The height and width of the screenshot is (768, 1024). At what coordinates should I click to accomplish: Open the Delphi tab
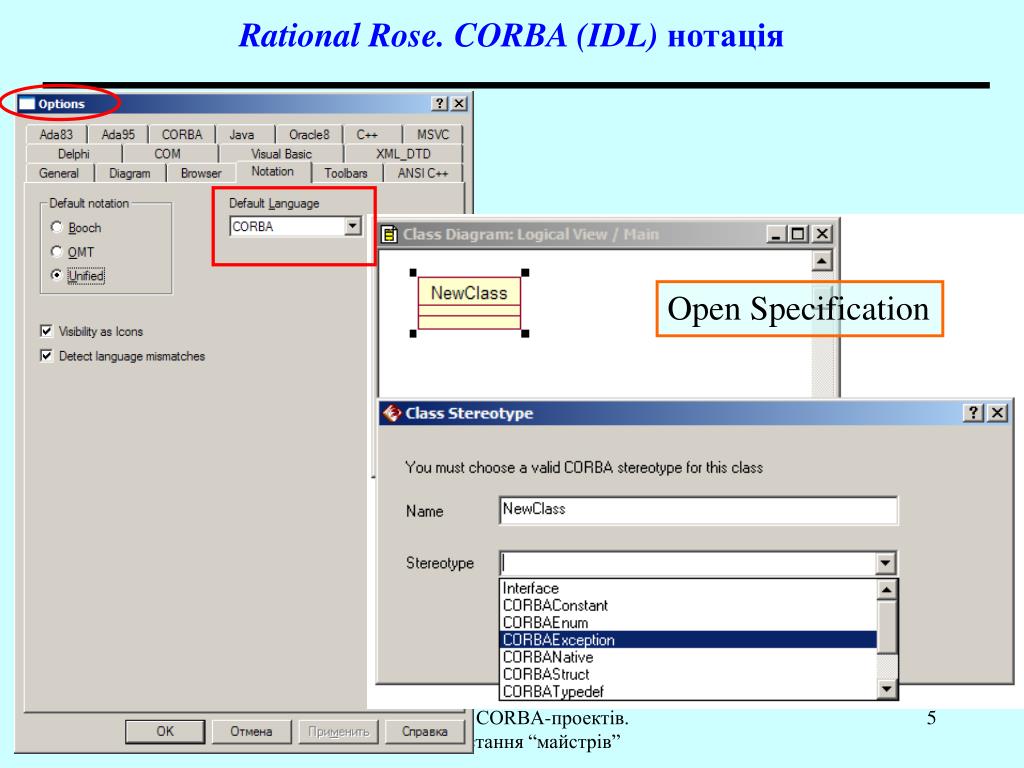(x=74, y=154)
